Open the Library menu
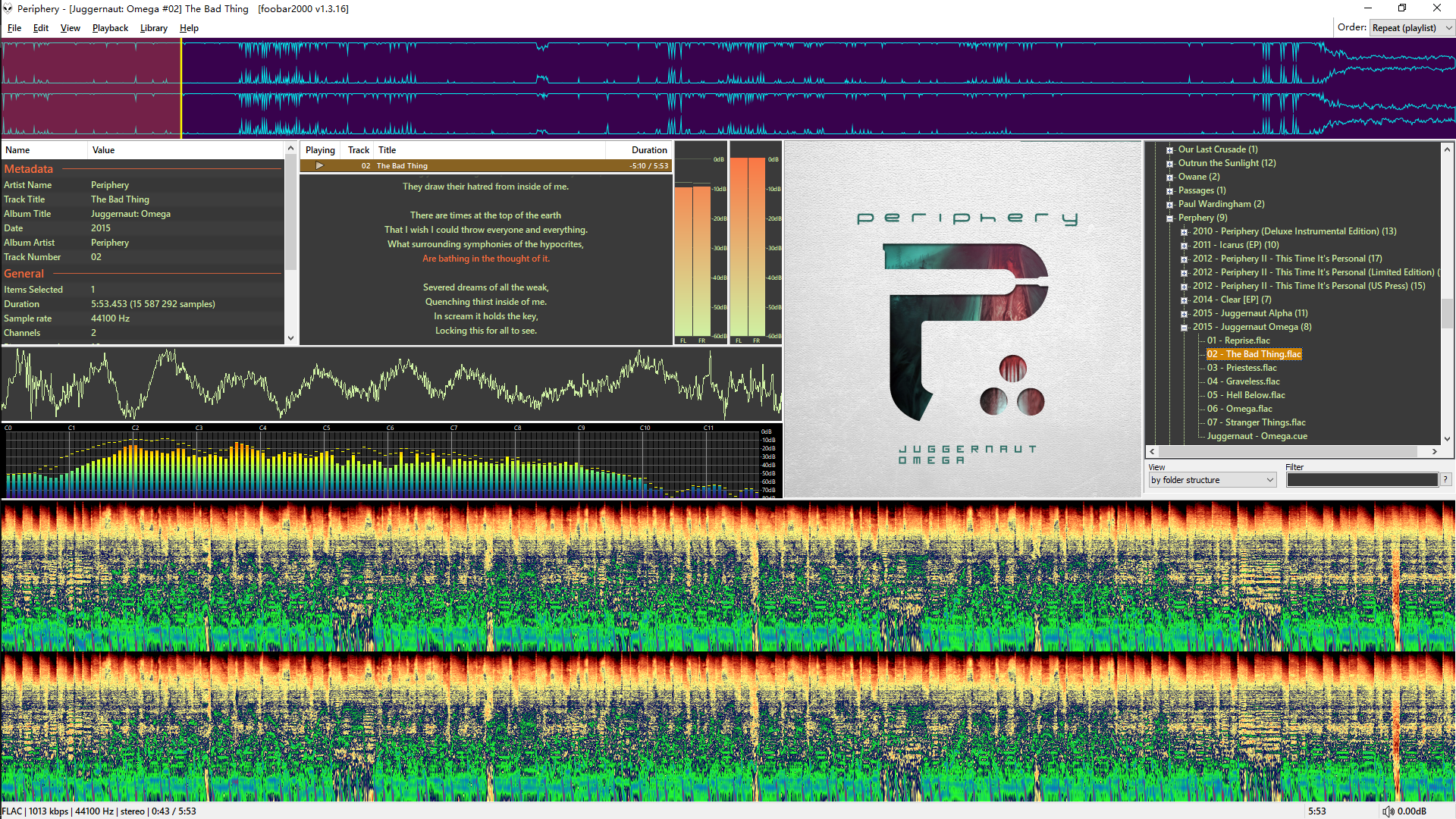The width and height of the screenshot is (1456, 819). click(x=153, y=28)
